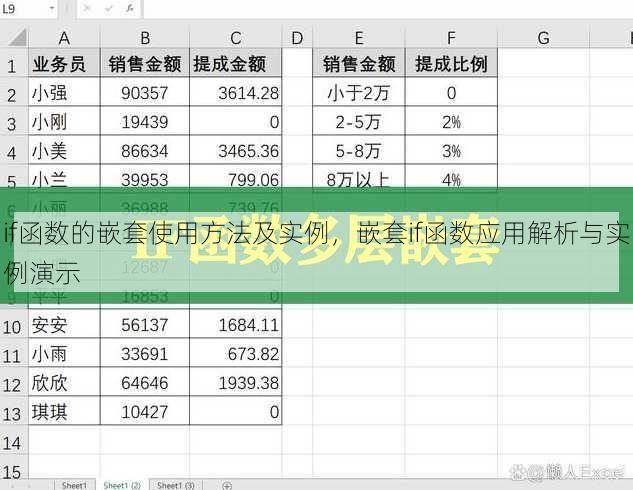Click cell 39953
The image size is (633, 490).
click(x=145, y=177)
